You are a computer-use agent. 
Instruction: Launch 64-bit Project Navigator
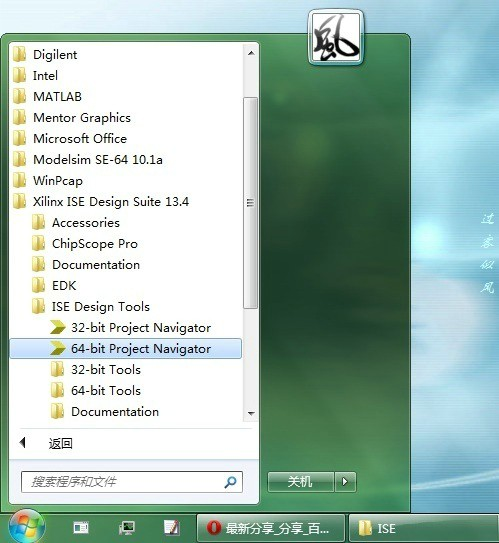[126, 348]
